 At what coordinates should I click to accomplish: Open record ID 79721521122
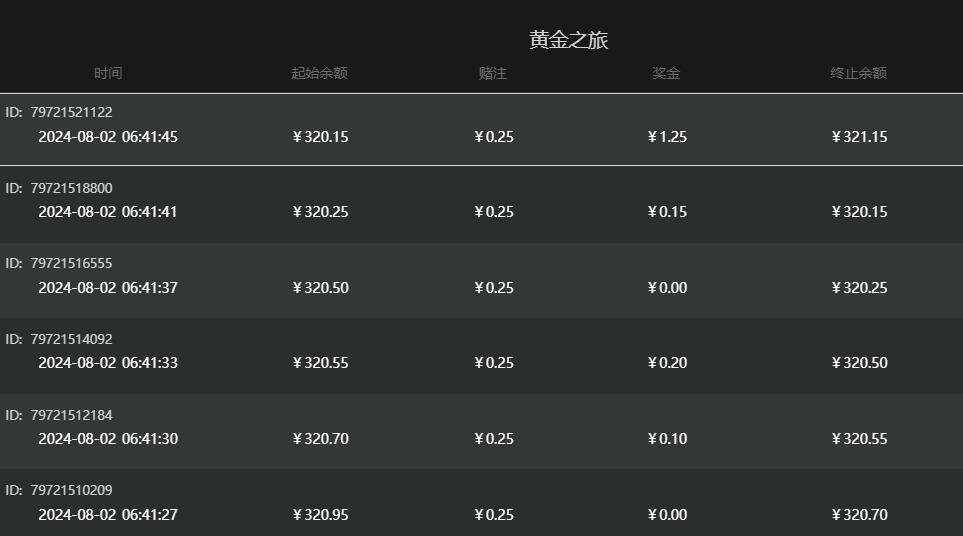(71, 112)
